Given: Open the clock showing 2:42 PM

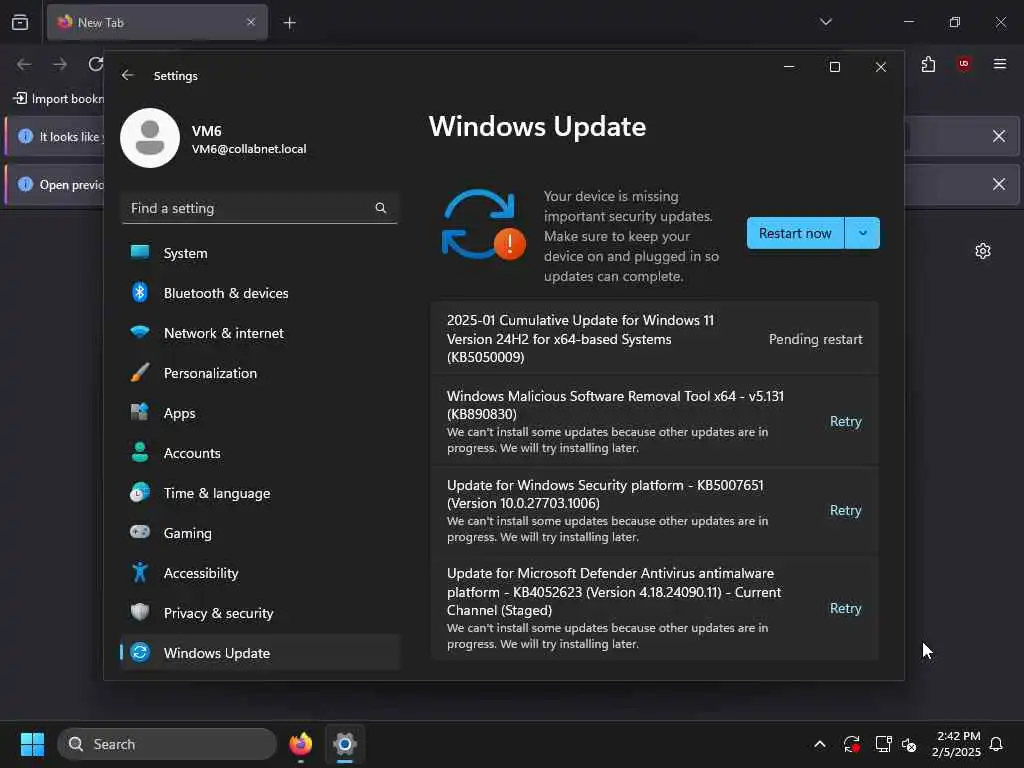Looking at the screenshot, I should 957,744.
